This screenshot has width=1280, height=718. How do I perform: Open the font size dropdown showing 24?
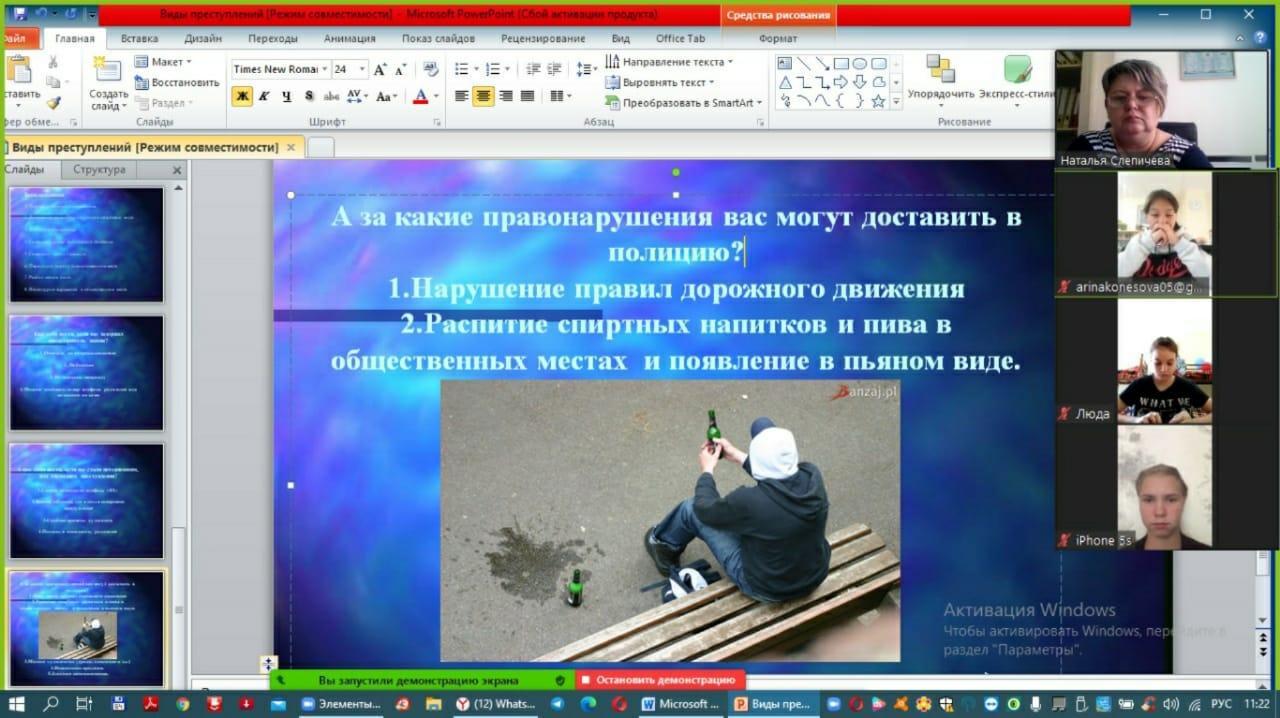tap(362, 70)
